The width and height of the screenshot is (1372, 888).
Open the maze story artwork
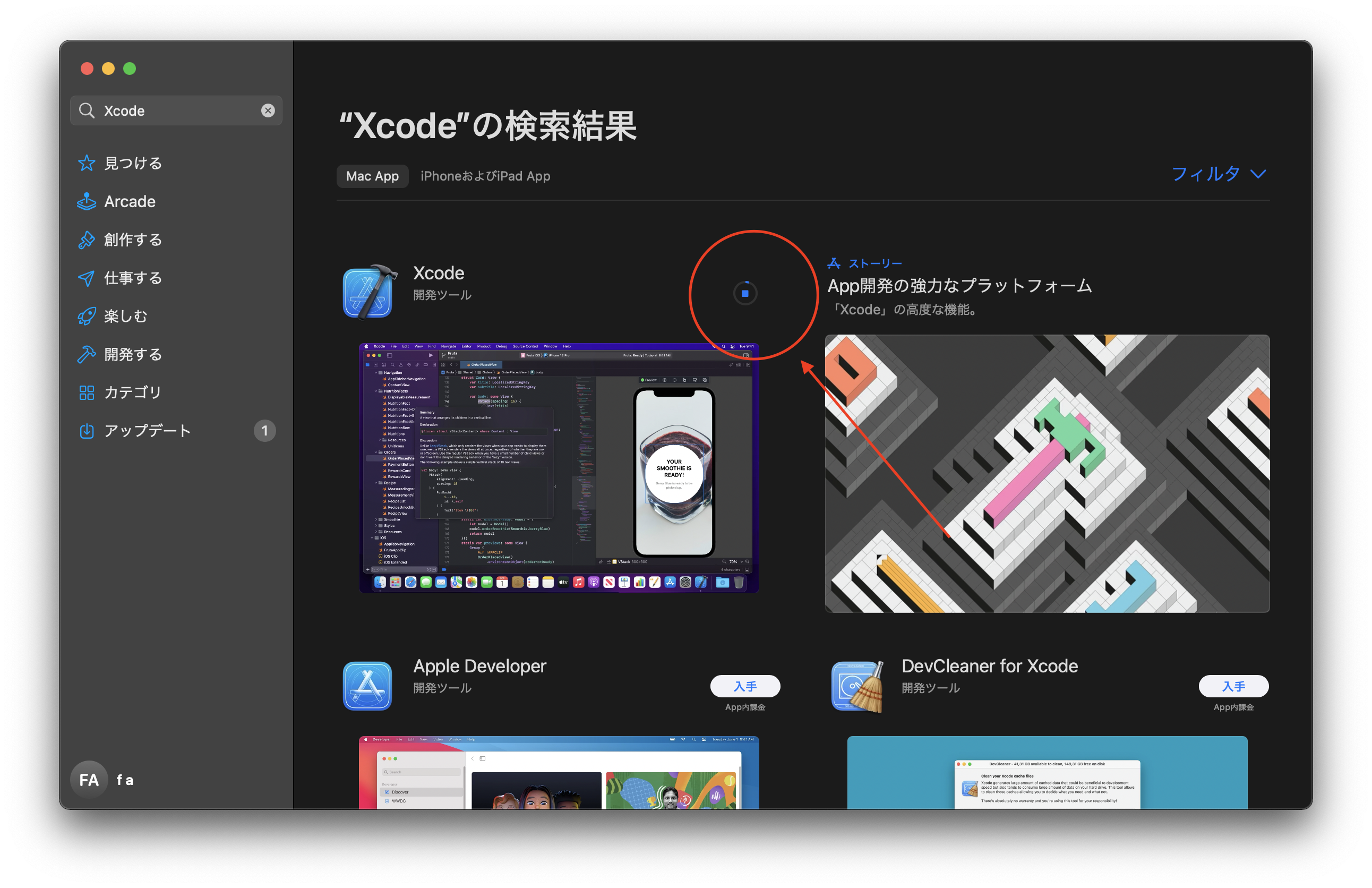pyautogui.click(x=1047, y=473)
